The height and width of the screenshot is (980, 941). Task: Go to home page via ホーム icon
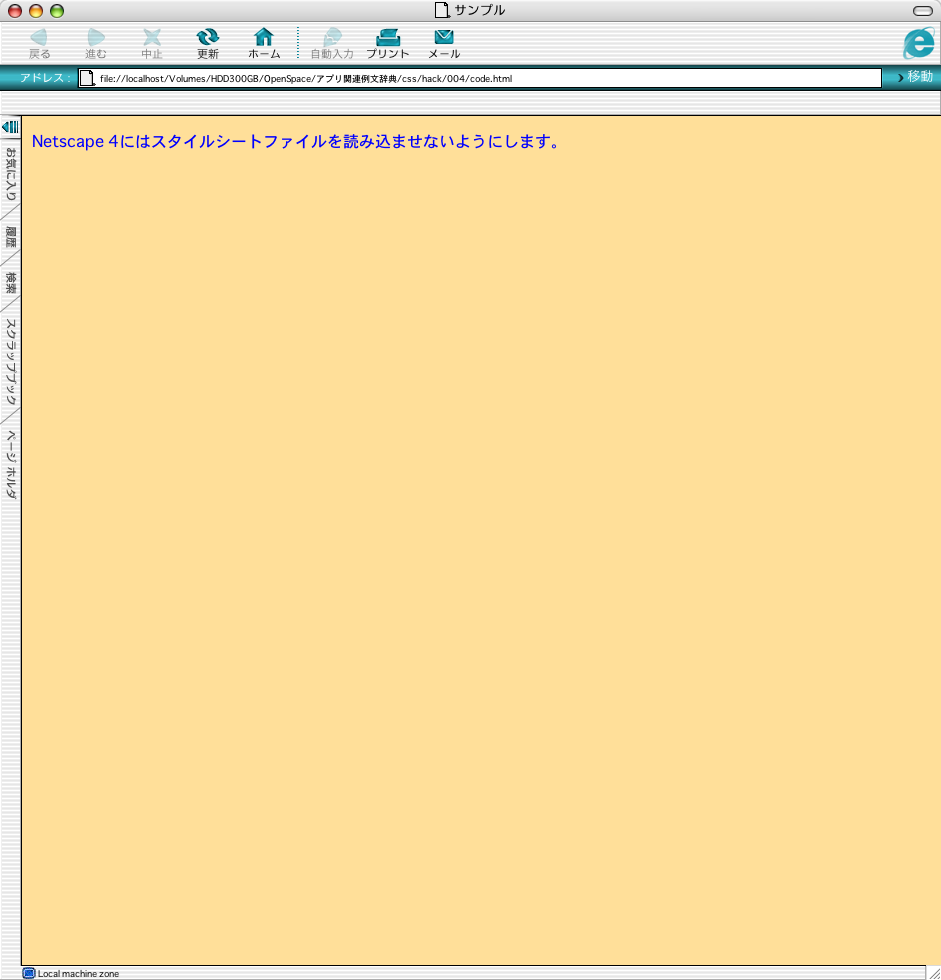(264, 38)
